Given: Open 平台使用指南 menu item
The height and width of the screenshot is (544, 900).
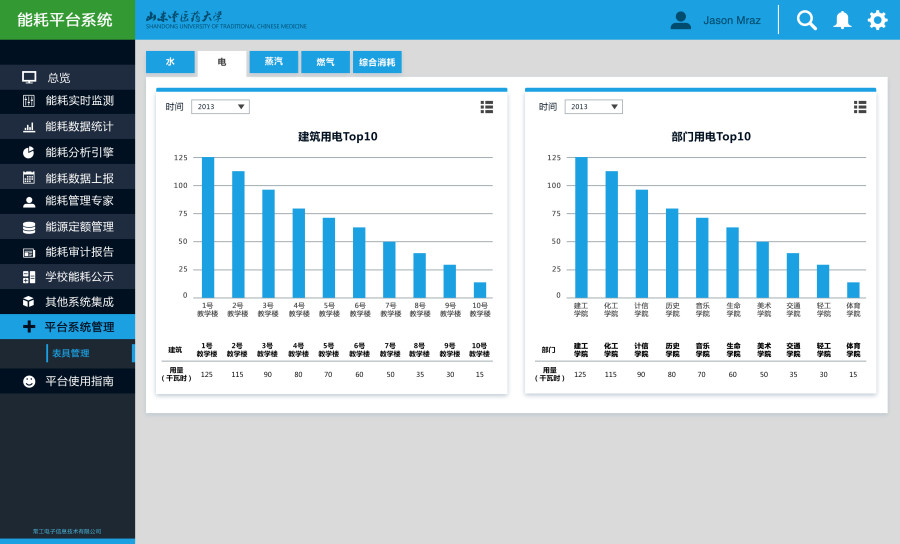Looking at the screenshot, I should point(67,381).
